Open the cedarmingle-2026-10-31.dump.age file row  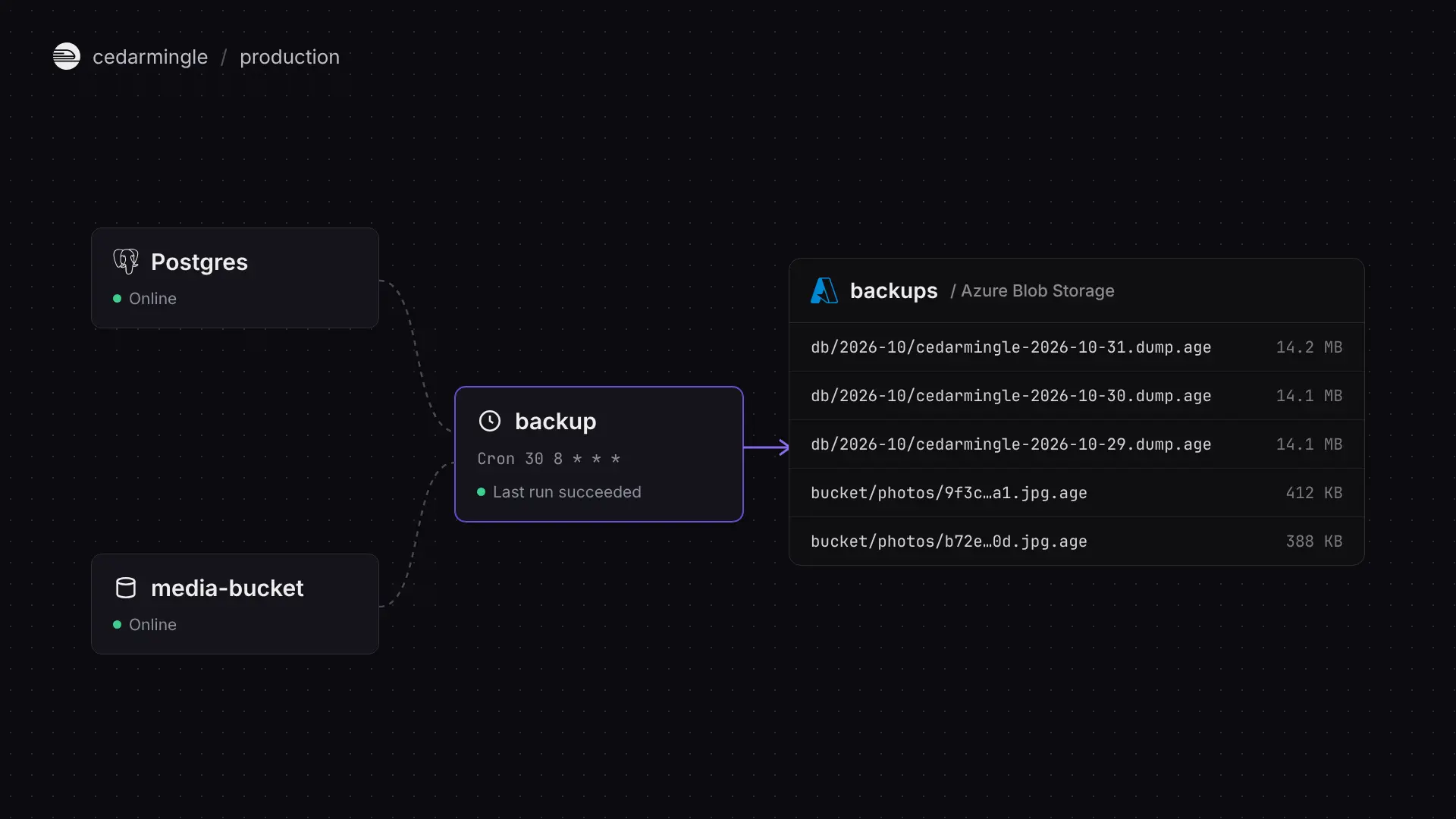pos(1077,347)
